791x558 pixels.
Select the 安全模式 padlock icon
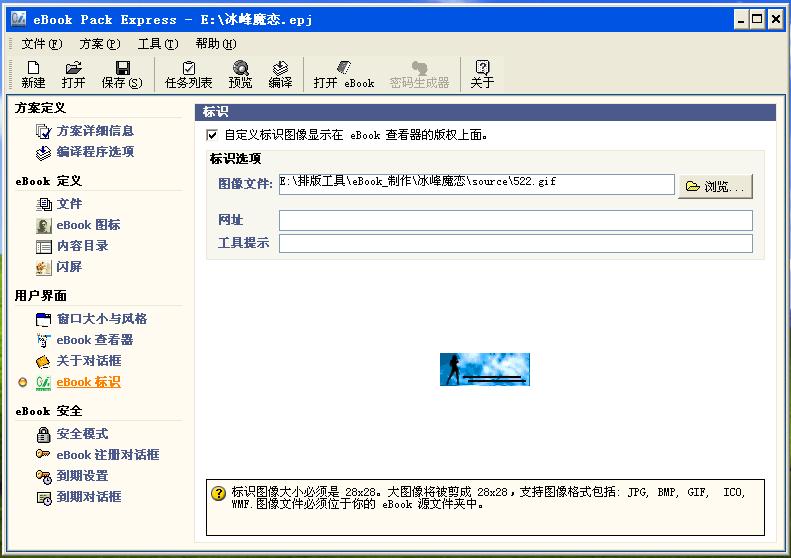pos(44,434)
